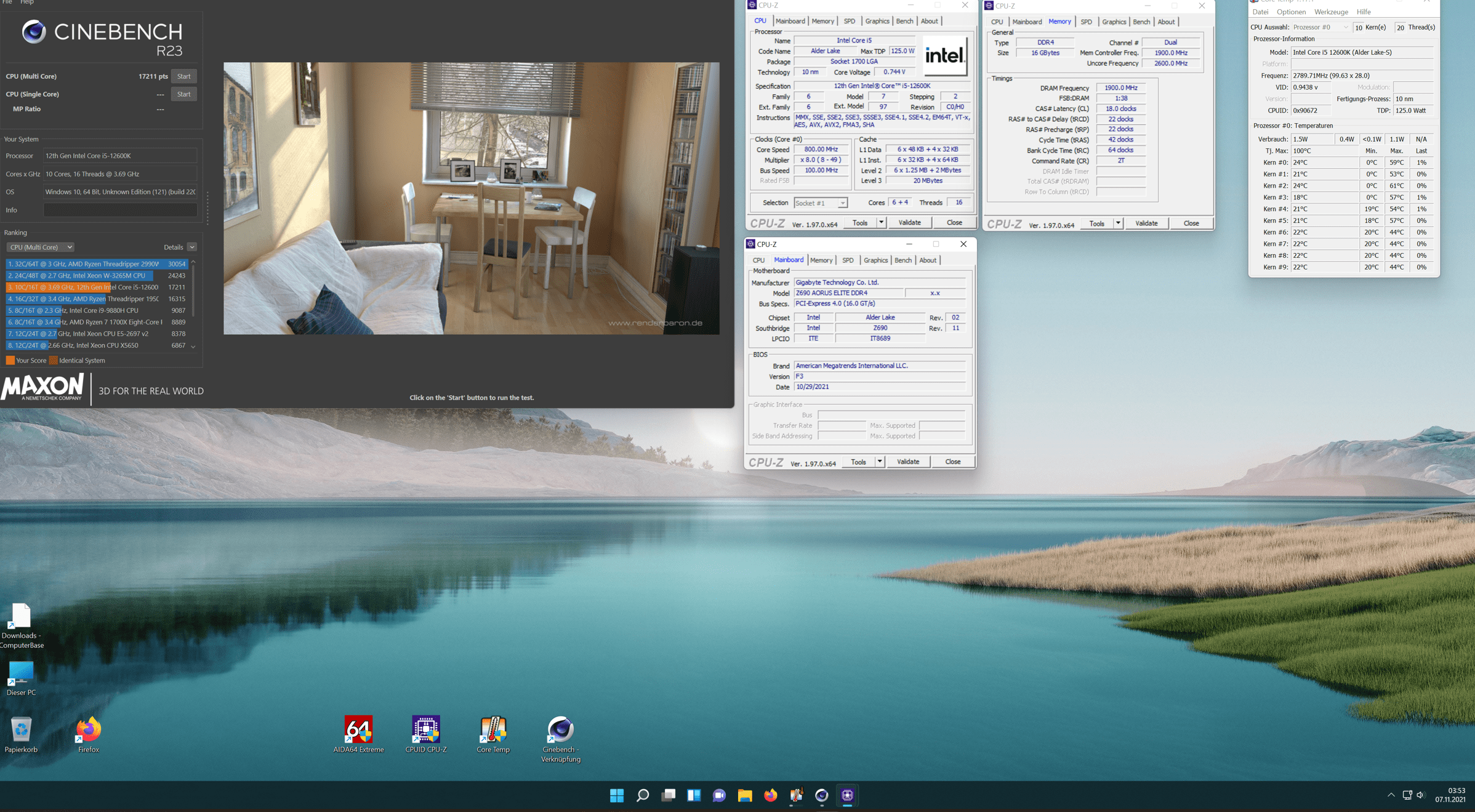
Task: Open CPUID CPU-Z desktop icon
Action: 425,730
